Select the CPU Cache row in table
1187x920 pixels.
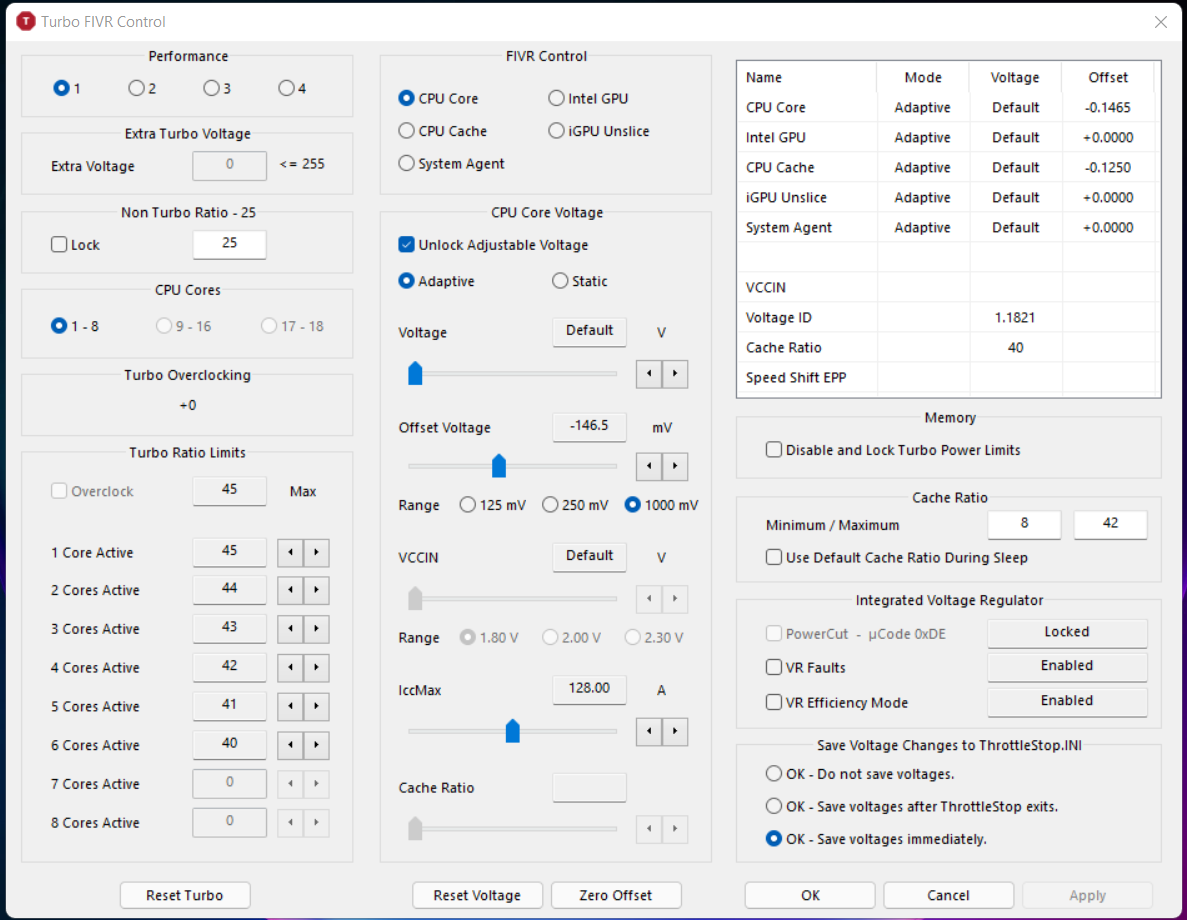click(x=948, y=167)
